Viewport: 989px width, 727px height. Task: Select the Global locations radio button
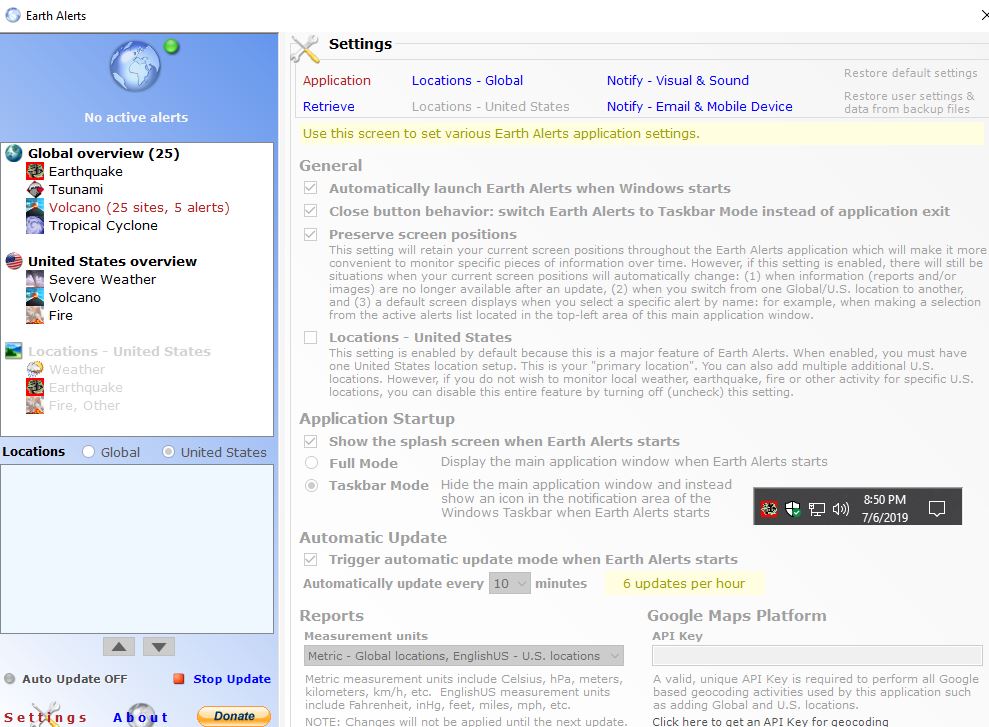coord(88,452)
